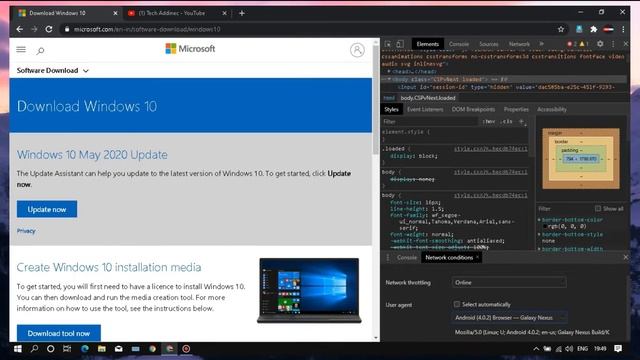Click the browser address bar URL
Viewport: 640px width, 360px height.
point(147,29)
